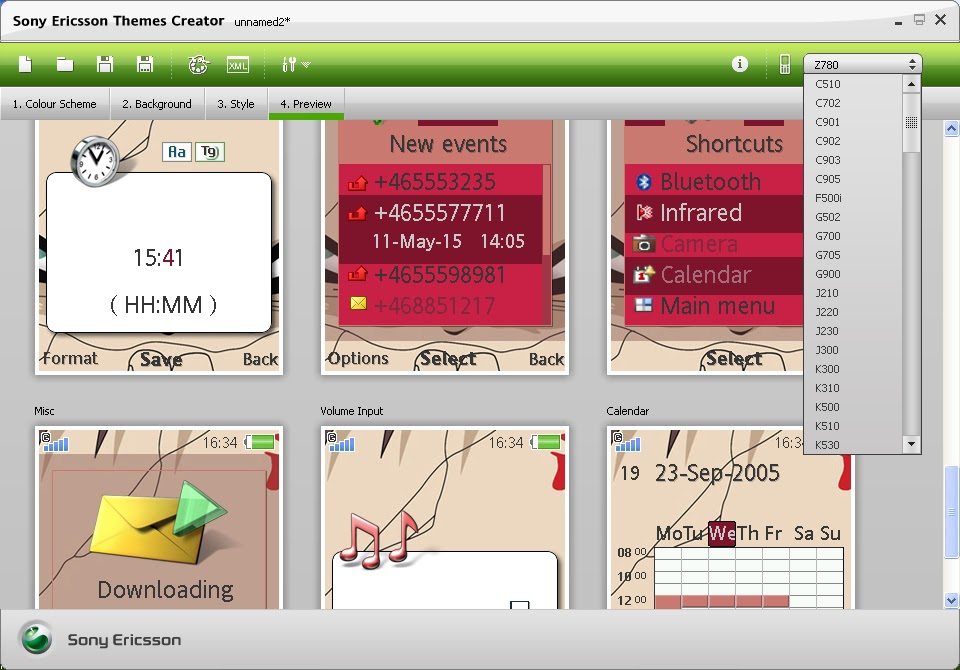Viewport: 960px width, 670px height.
Task: Click the Volume Input preview thumbnail
Action: pos(444,518)
